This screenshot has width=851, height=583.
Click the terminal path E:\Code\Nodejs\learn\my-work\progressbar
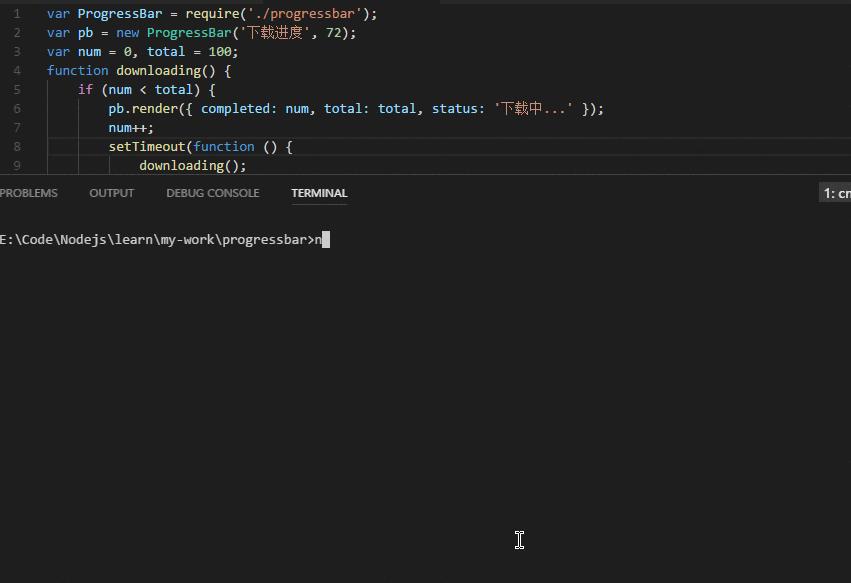(154, 240)
